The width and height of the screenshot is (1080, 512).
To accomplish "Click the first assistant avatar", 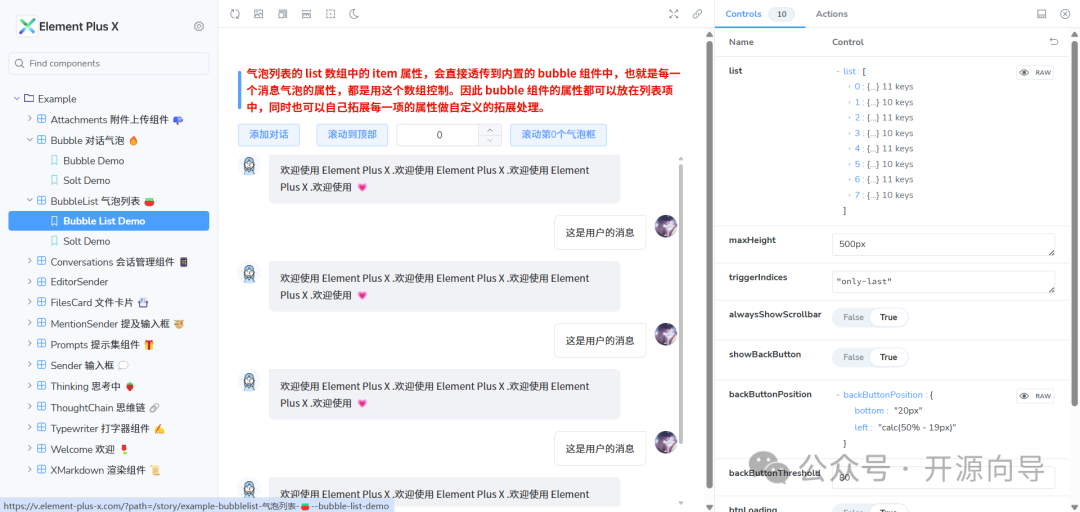I will (x=249, y=165).
